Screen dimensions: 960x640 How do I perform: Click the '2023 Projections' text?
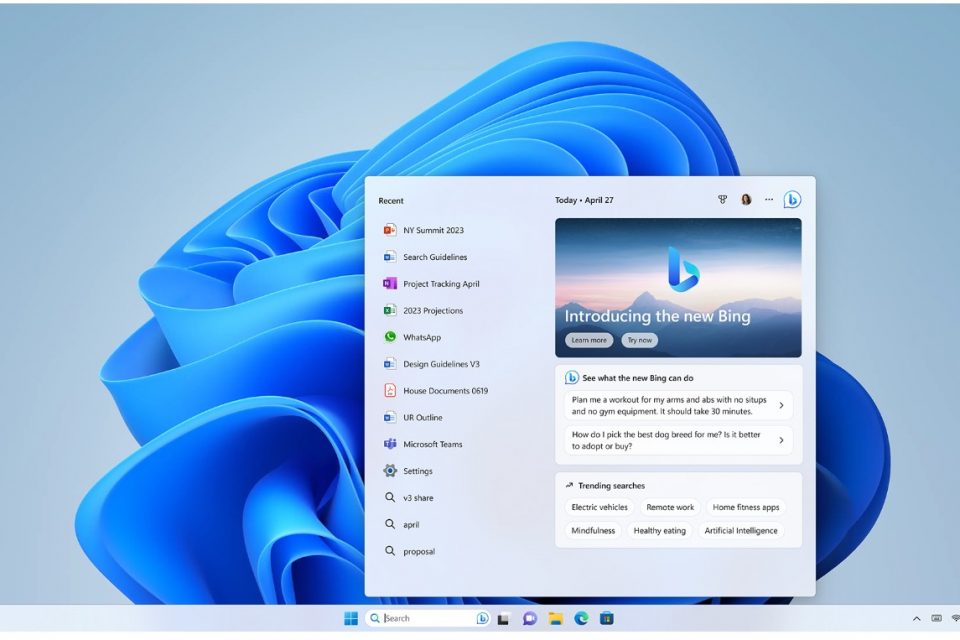(x=433, y=311)
